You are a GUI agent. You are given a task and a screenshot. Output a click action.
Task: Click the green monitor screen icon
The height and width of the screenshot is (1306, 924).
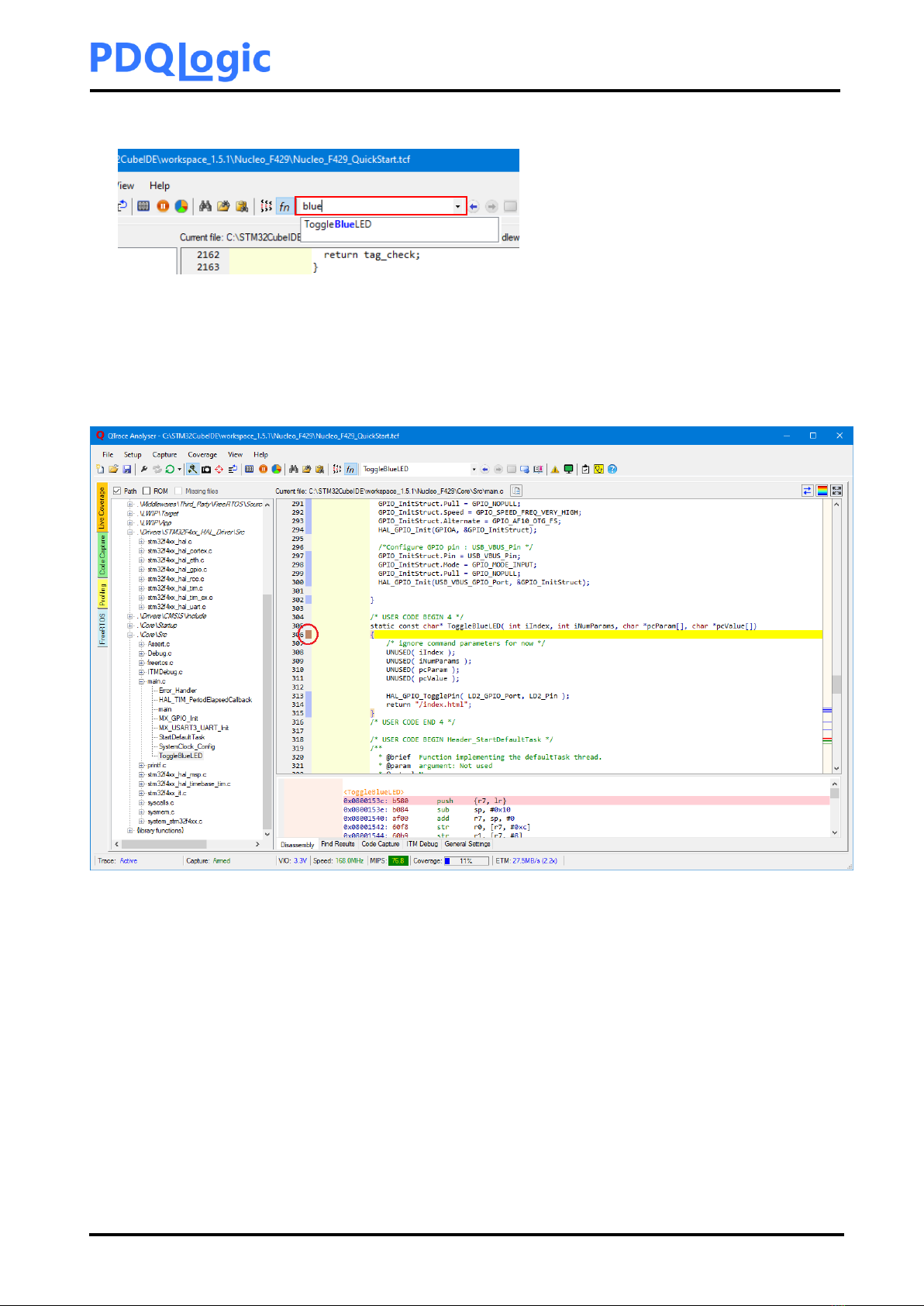[x=569, y=469]
